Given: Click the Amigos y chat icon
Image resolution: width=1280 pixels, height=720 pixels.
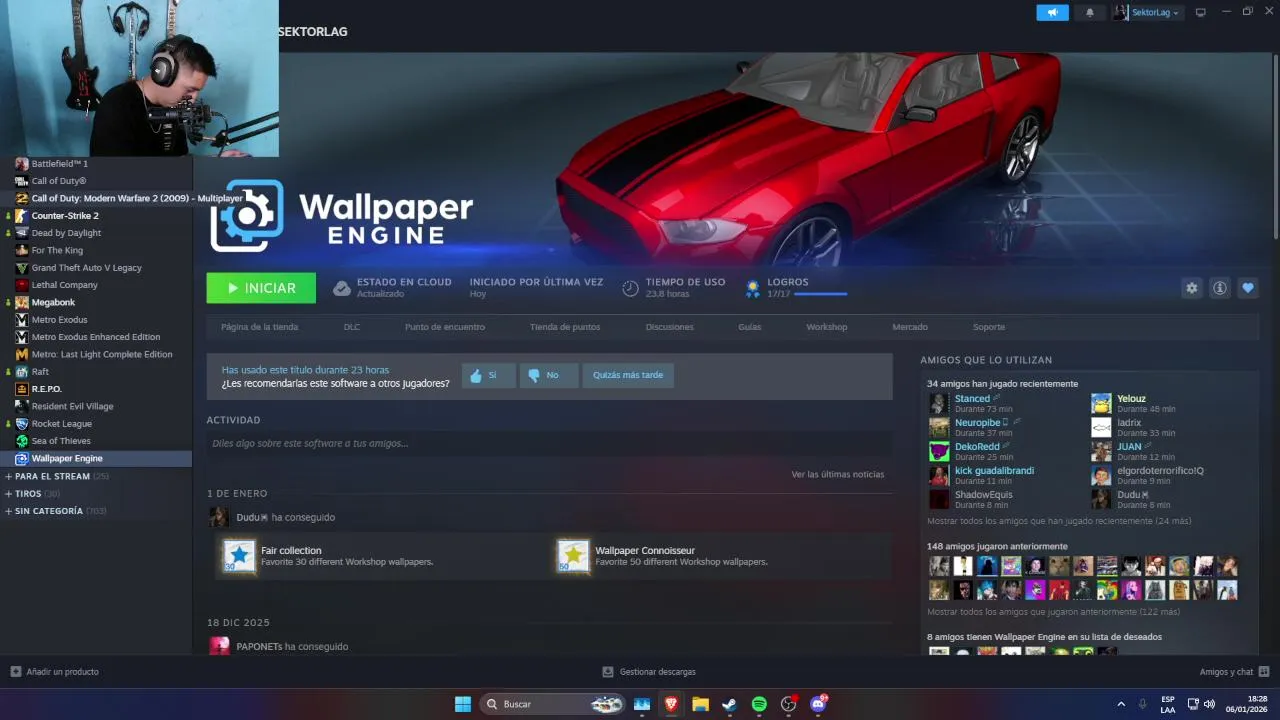Looking at the screenshot, I should 1264,672.
